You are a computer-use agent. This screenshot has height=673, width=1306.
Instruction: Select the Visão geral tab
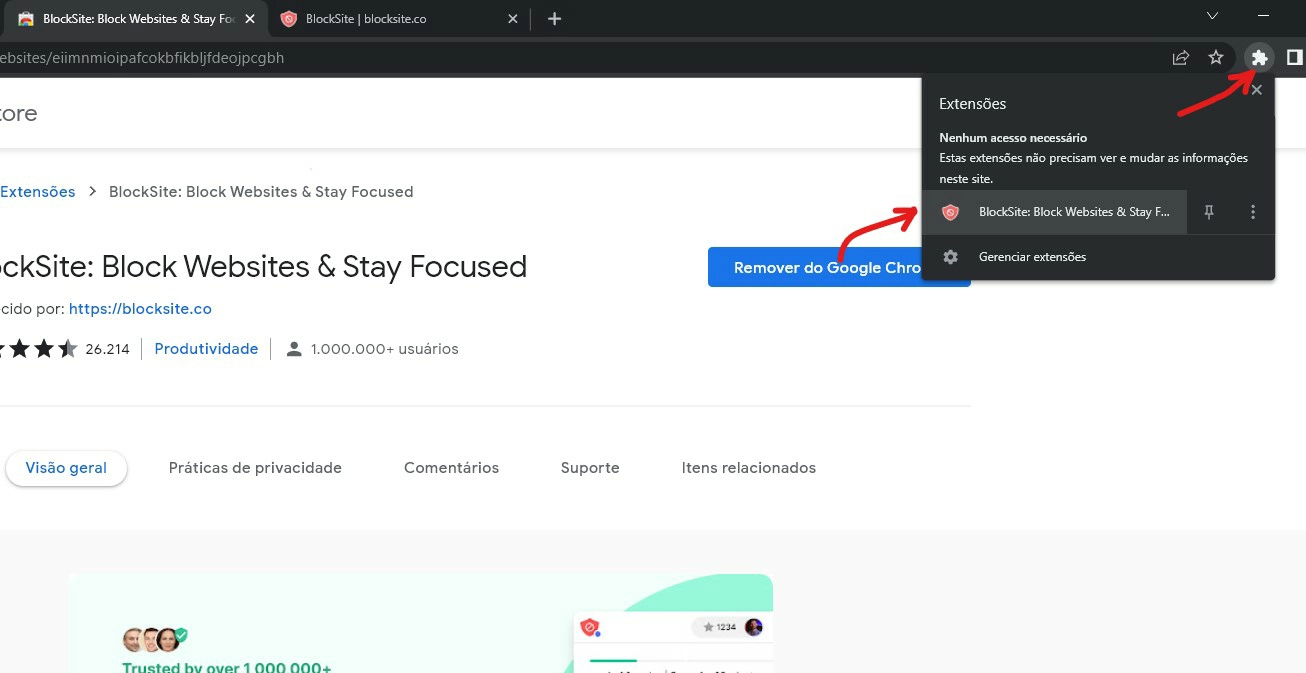(x=66, y=468)
